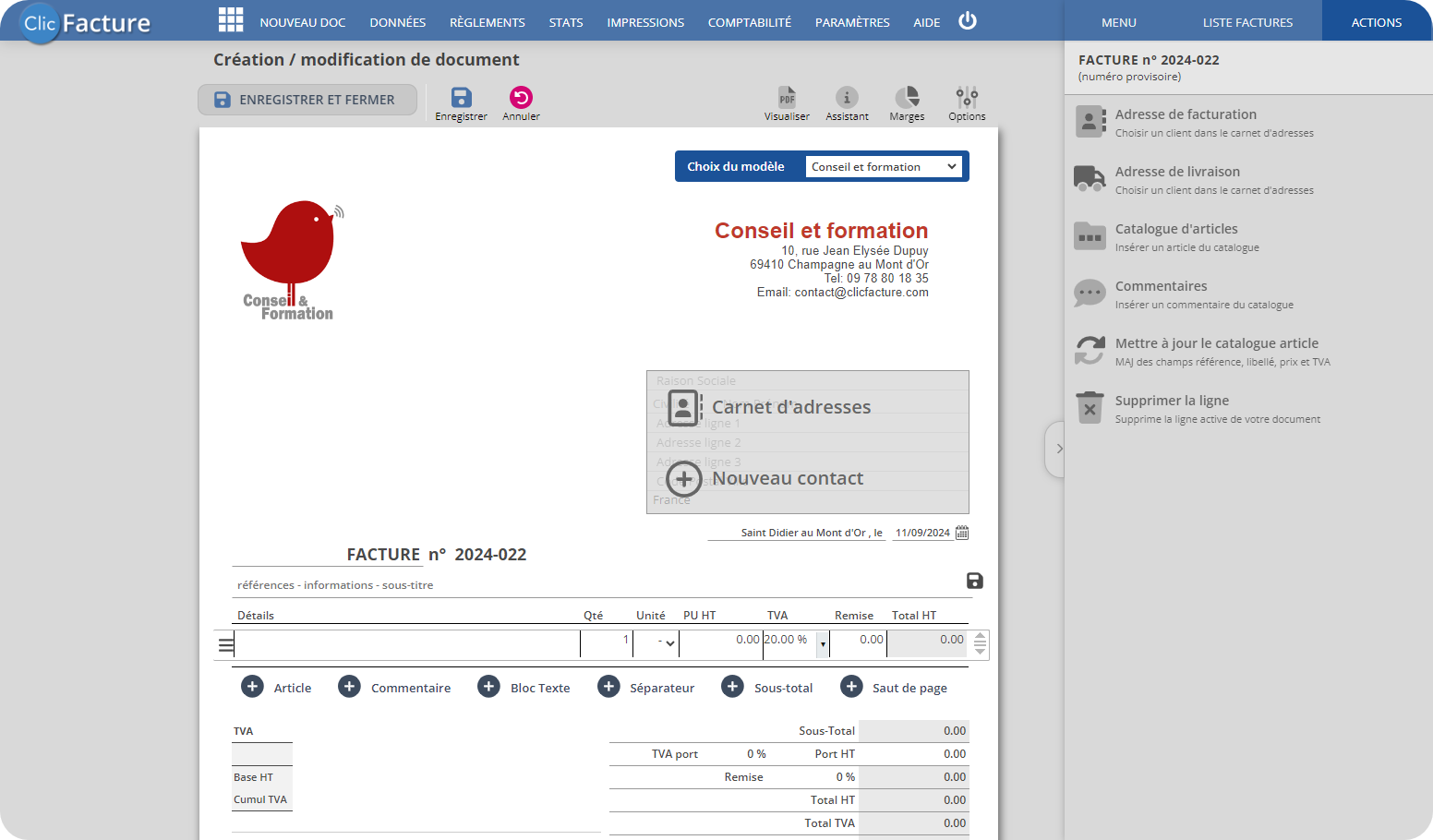Open the NOUVEAU DOC menu
This screenshot has width=1433, height=840.
(x=303, y=22)
